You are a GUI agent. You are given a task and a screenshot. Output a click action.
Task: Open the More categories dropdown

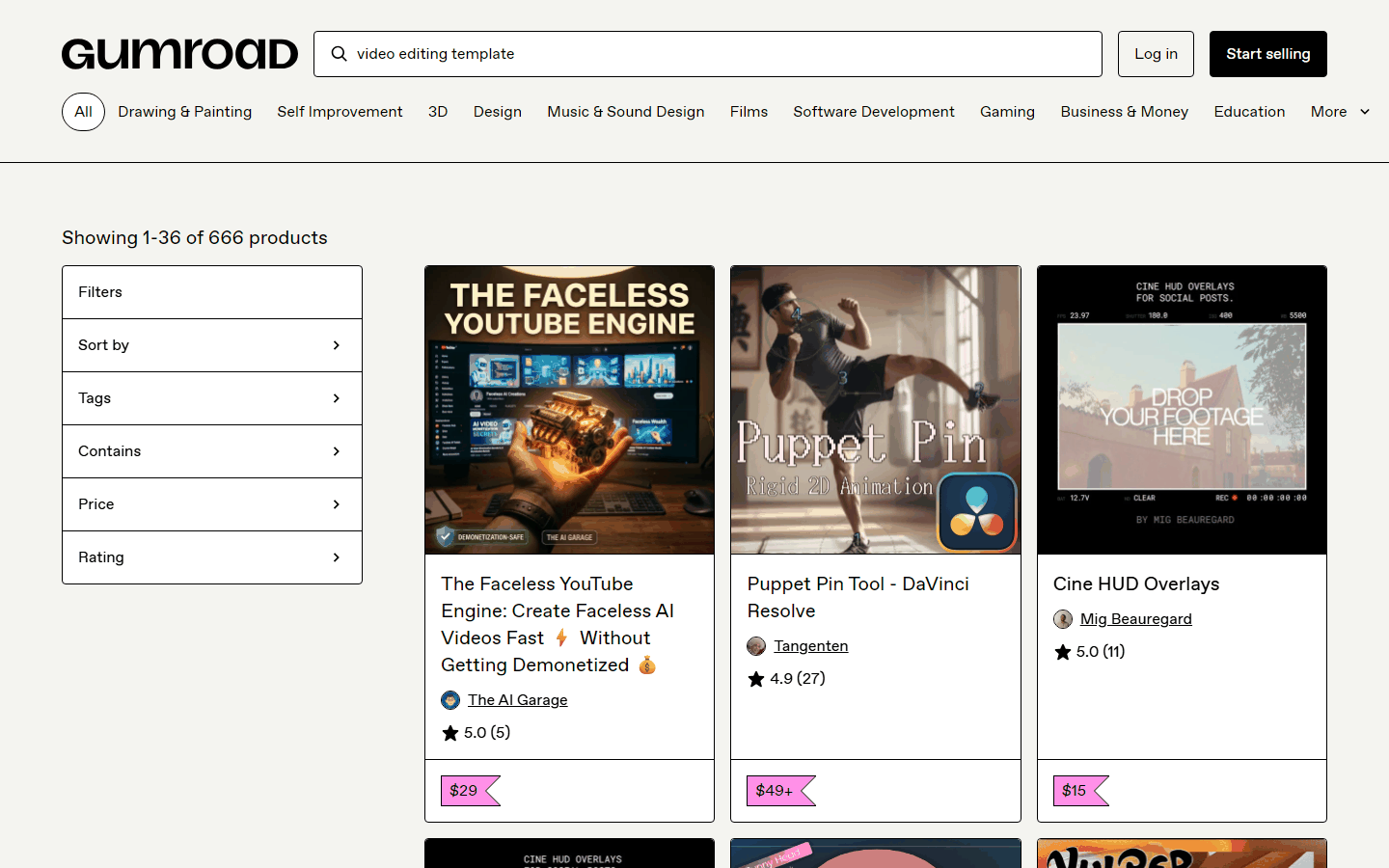[x=1341, y=112]
